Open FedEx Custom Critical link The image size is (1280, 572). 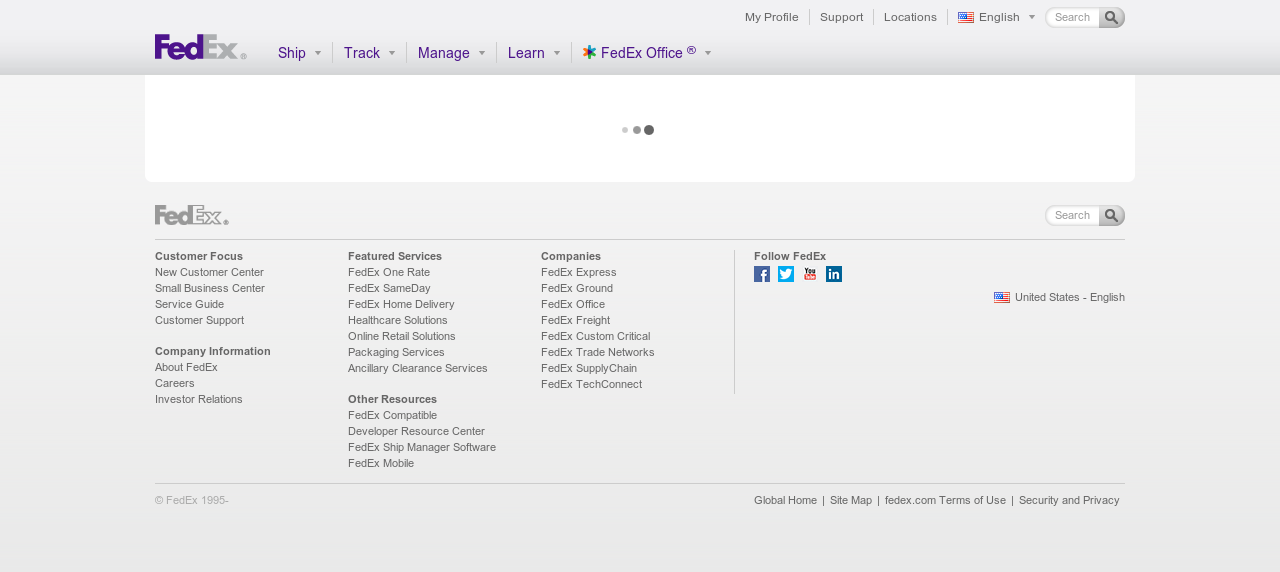[x=596, y=336]
